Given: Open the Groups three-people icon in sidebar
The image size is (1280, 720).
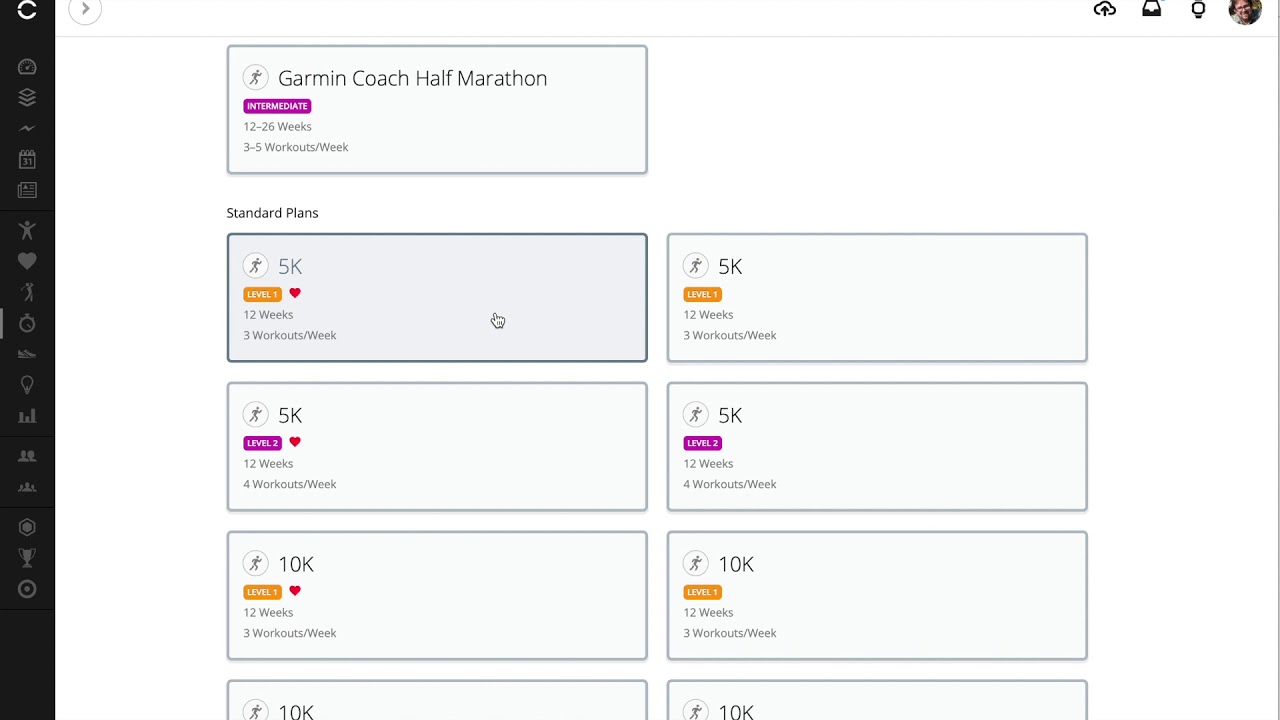Looking at the screenshot, I should click(27, 488).
